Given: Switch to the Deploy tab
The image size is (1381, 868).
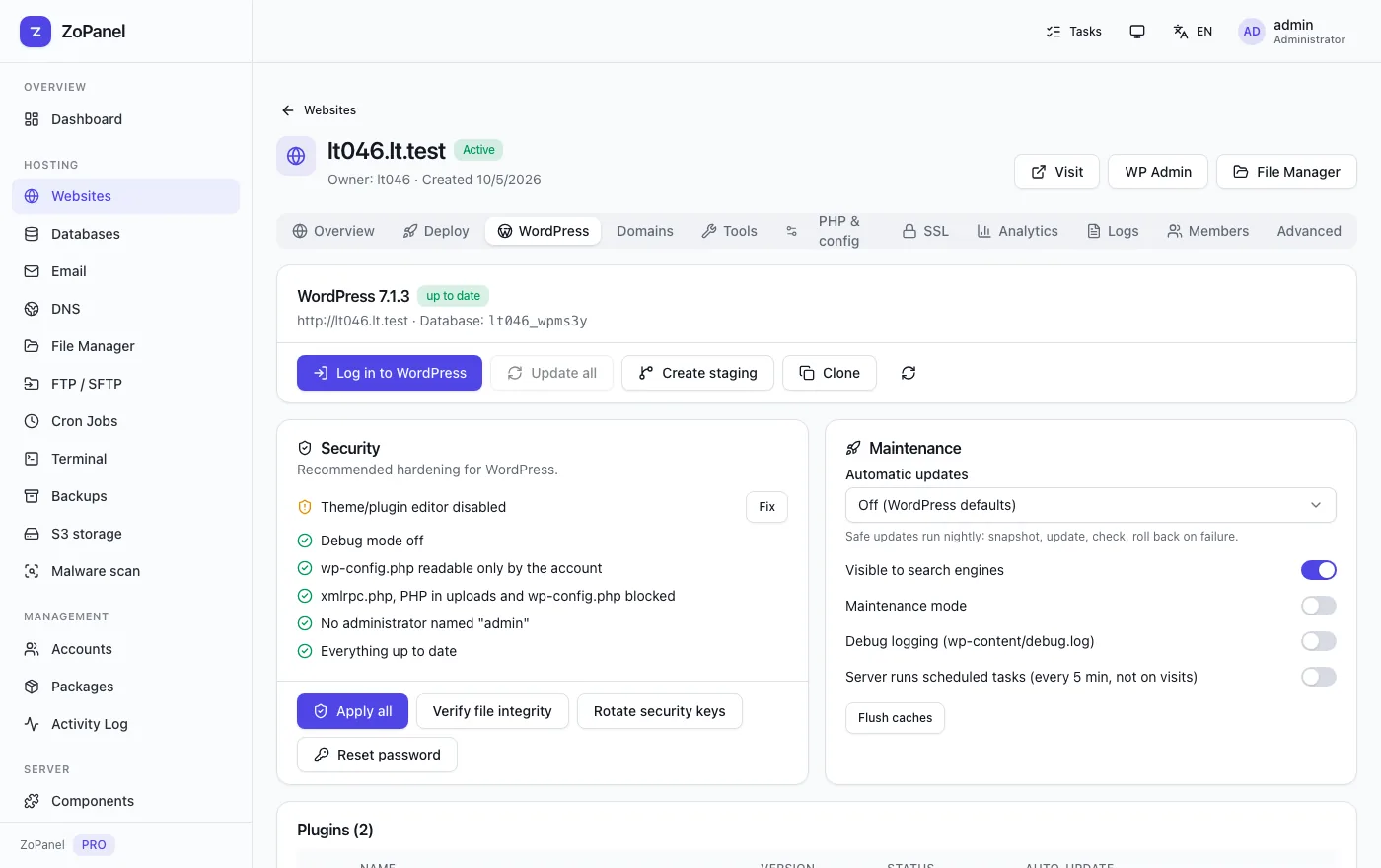Looking at the screenshot, I should click(x=436, y=231).
